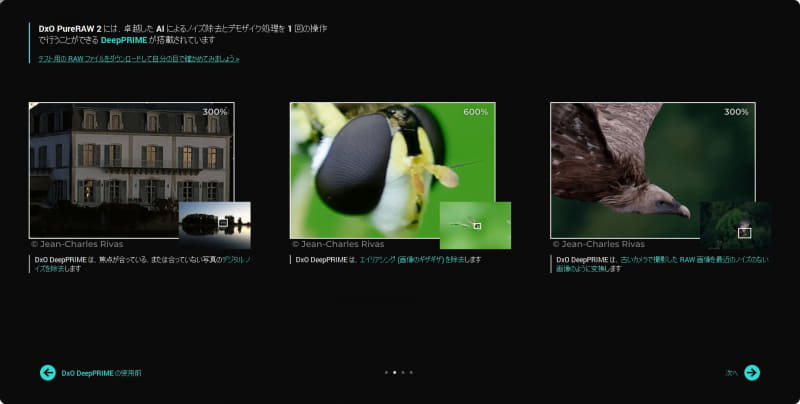Image resolution: width=800 pixels, height=404 pixels.
Task: Click the Jean-Charles Rivas credit under insect
Action: 338,244
